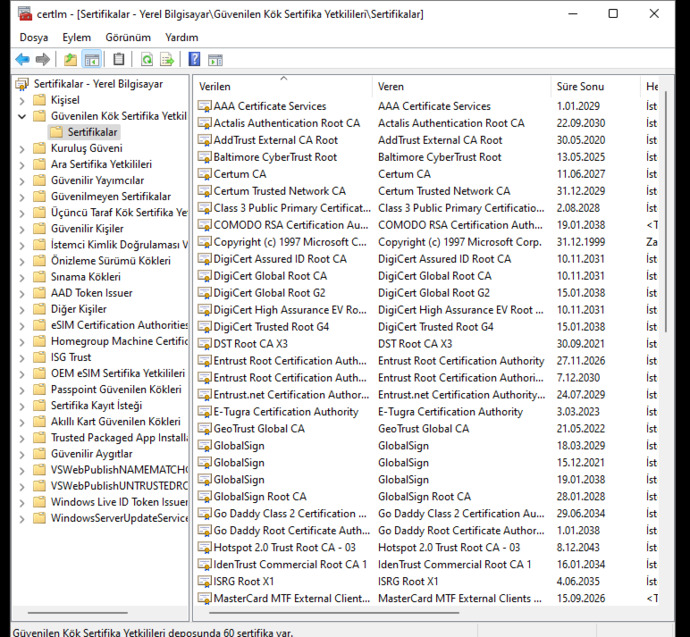This screenshot has width=690, height=637.
Task: Open Help with the question mark icon
Action: click(194, 59)
